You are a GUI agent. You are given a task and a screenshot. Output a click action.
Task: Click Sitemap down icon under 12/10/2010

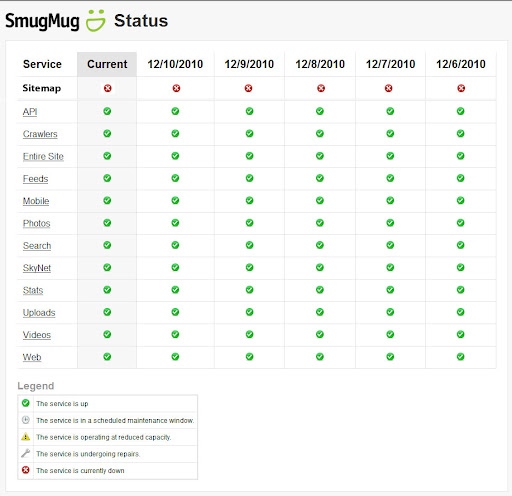click(176, 88)
